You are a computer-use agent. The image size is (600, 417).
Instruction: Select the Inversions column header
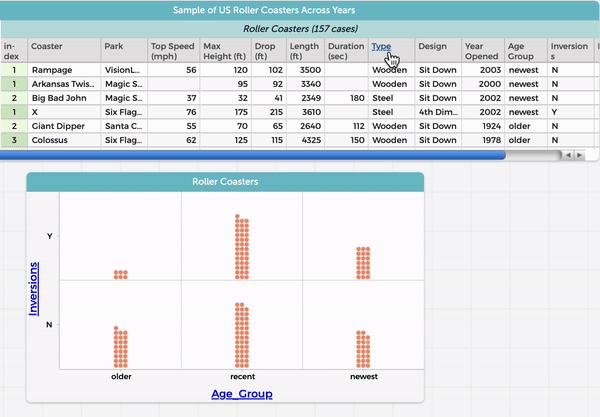point(570,50)
